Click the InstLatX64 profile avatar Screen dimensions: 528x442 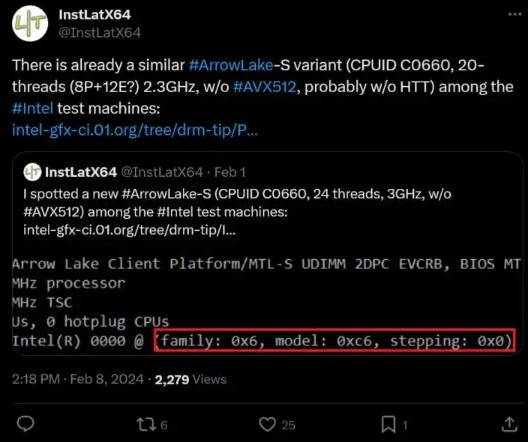tap(30, 24)
